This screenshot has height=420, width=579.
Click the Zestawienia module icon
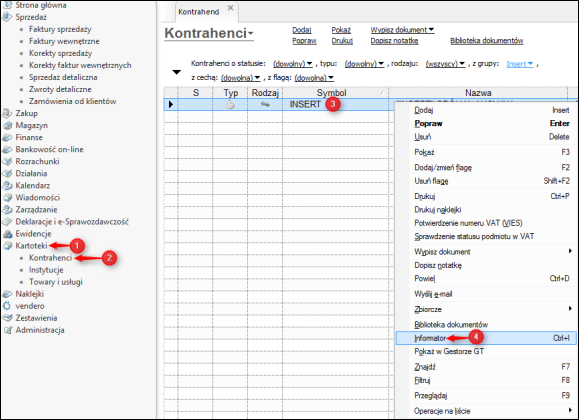(7, 318)
